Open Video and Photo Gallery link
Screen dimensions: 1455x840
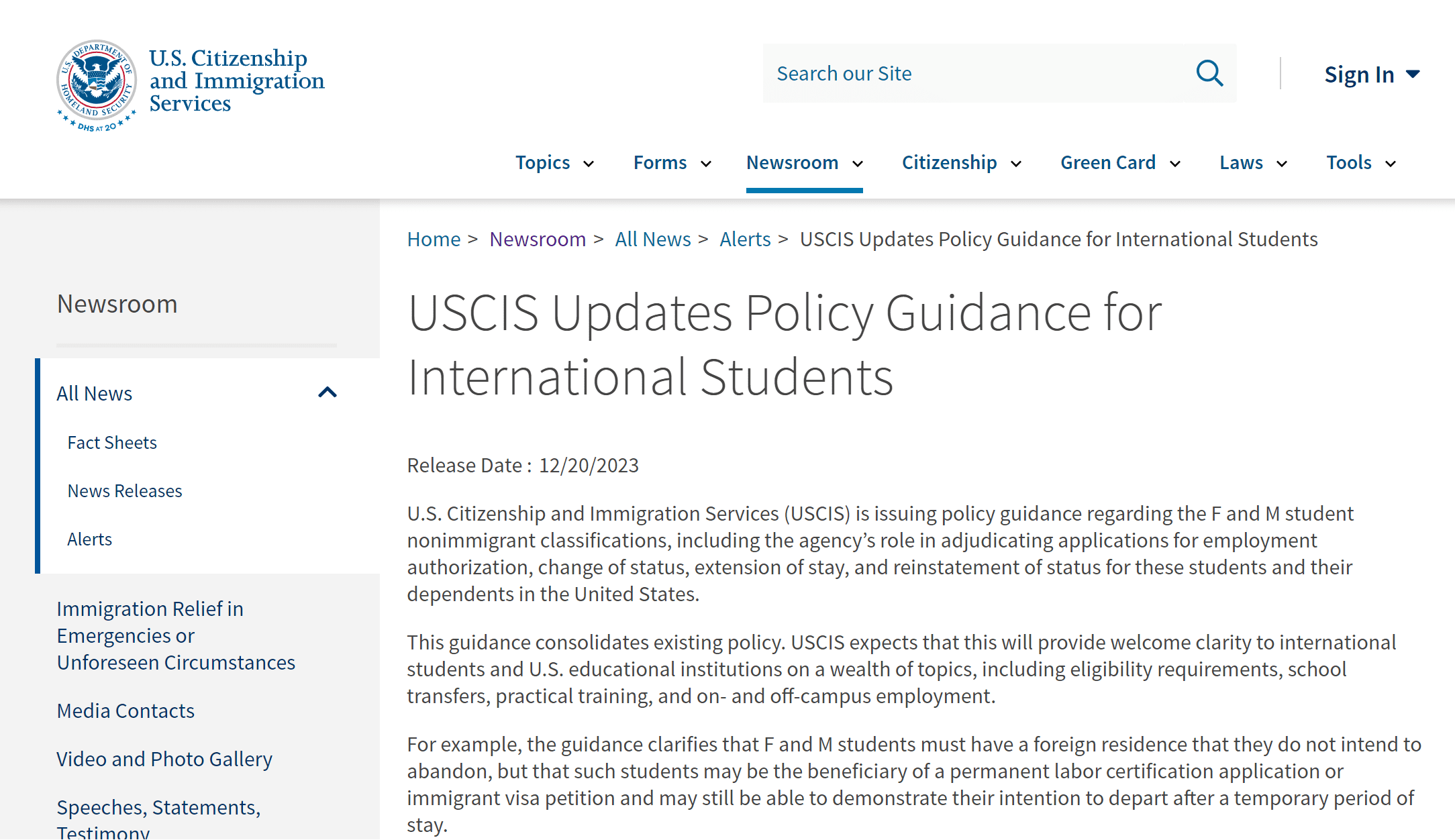pos(164,759)
